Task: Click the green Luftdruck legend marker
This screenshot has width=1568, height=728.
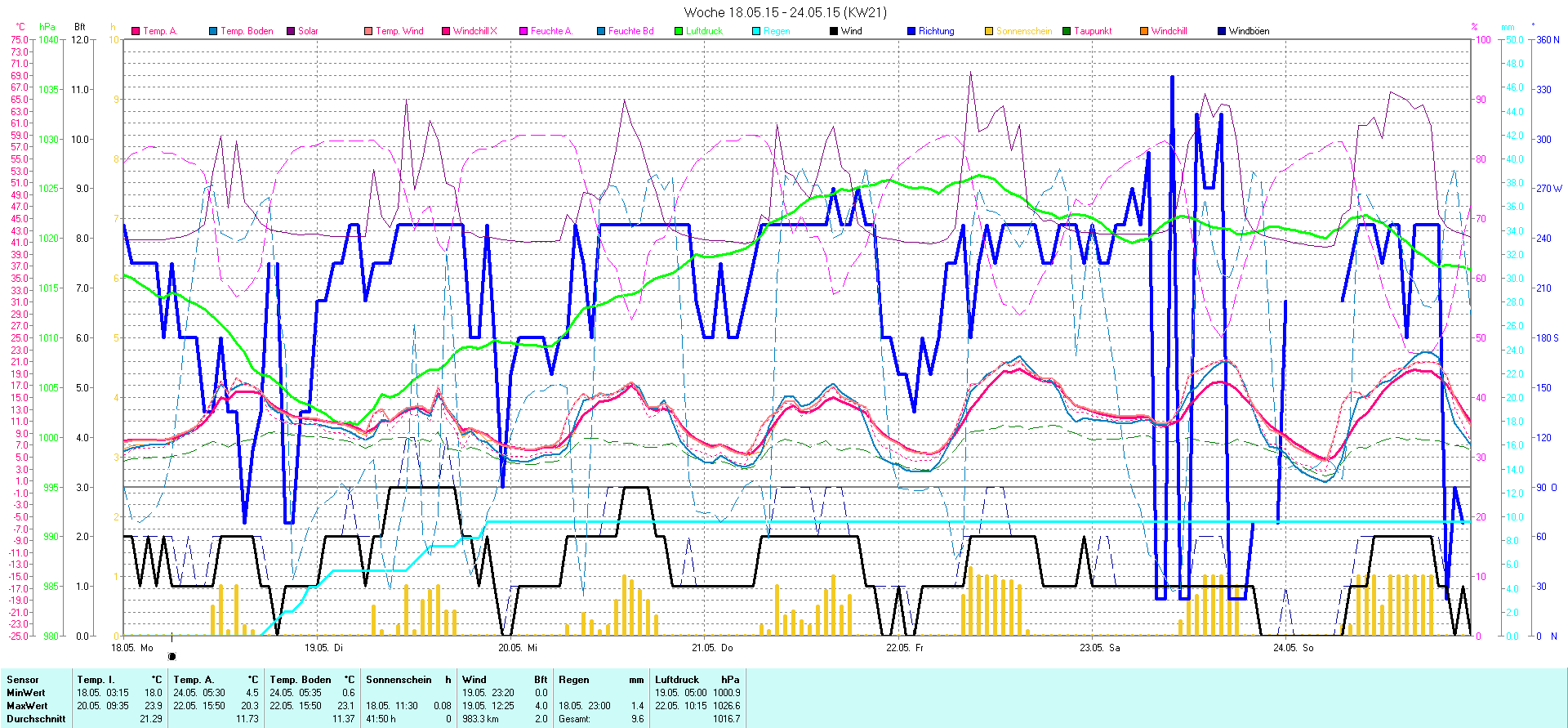Action: tap(679, 31)
